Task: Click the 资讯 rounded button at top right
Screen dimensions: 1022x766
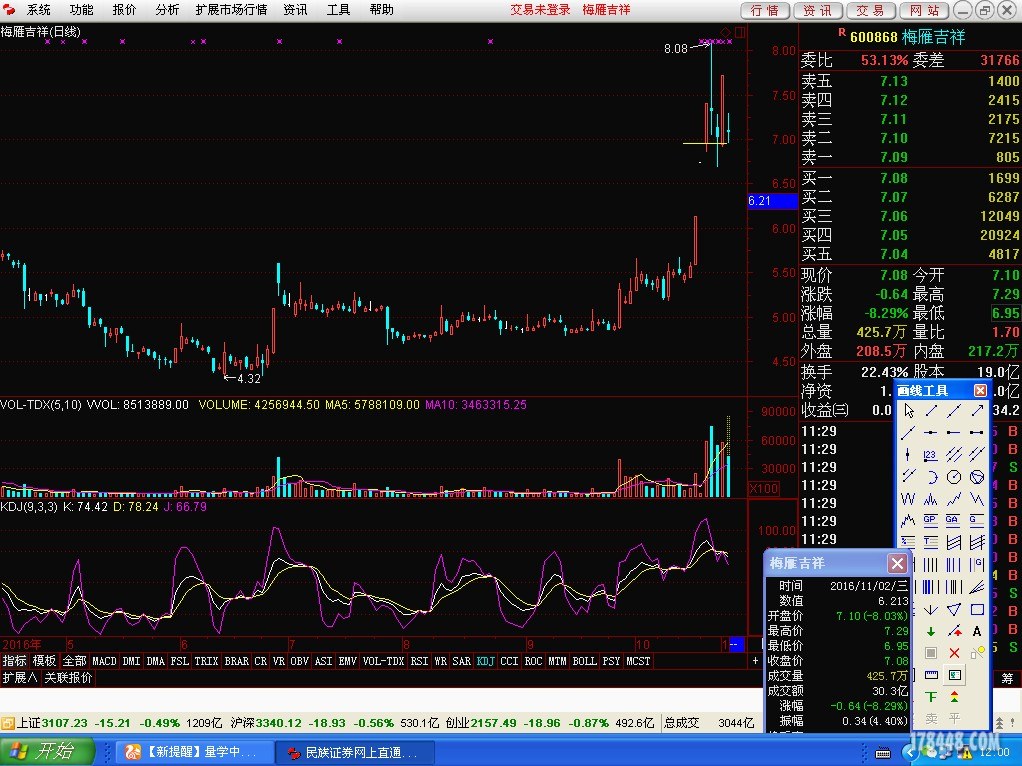Action: pos(817,10)
